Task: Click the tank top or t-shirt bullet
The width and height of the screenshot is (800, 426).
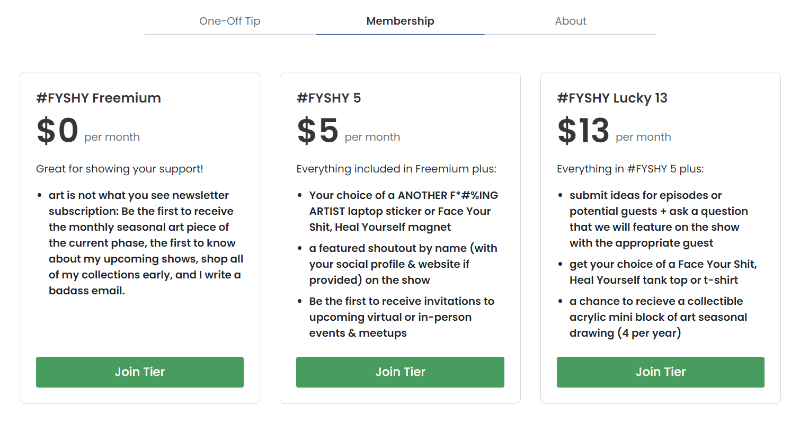Action: (x=663, y=272)
